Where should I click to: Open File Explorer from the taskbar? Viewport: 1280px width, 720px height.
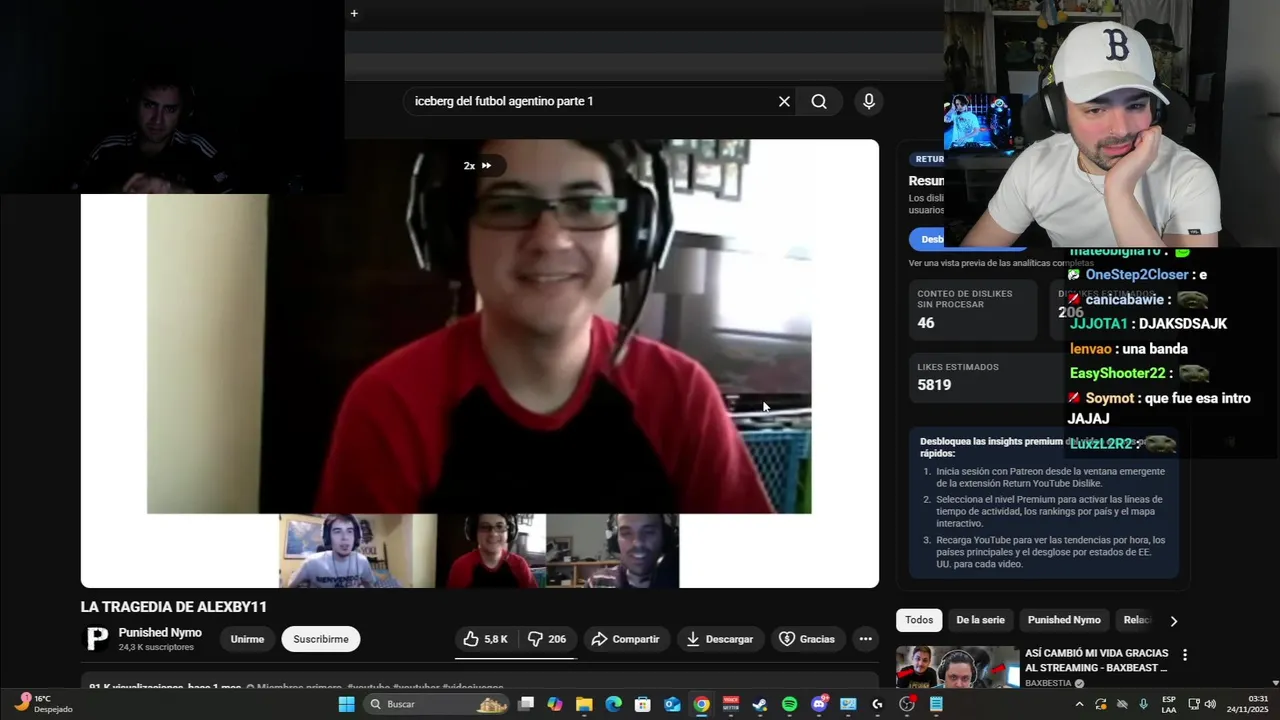tap(584, 704)
